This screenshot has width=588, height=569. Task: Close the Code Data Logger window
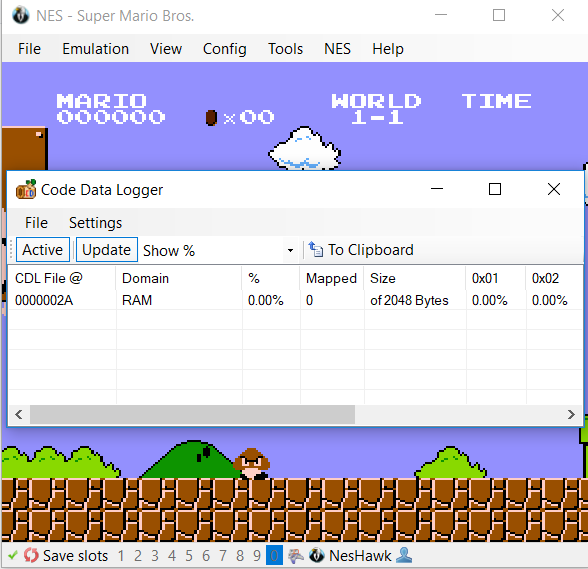pyautogui.click(x=554, y=189)
